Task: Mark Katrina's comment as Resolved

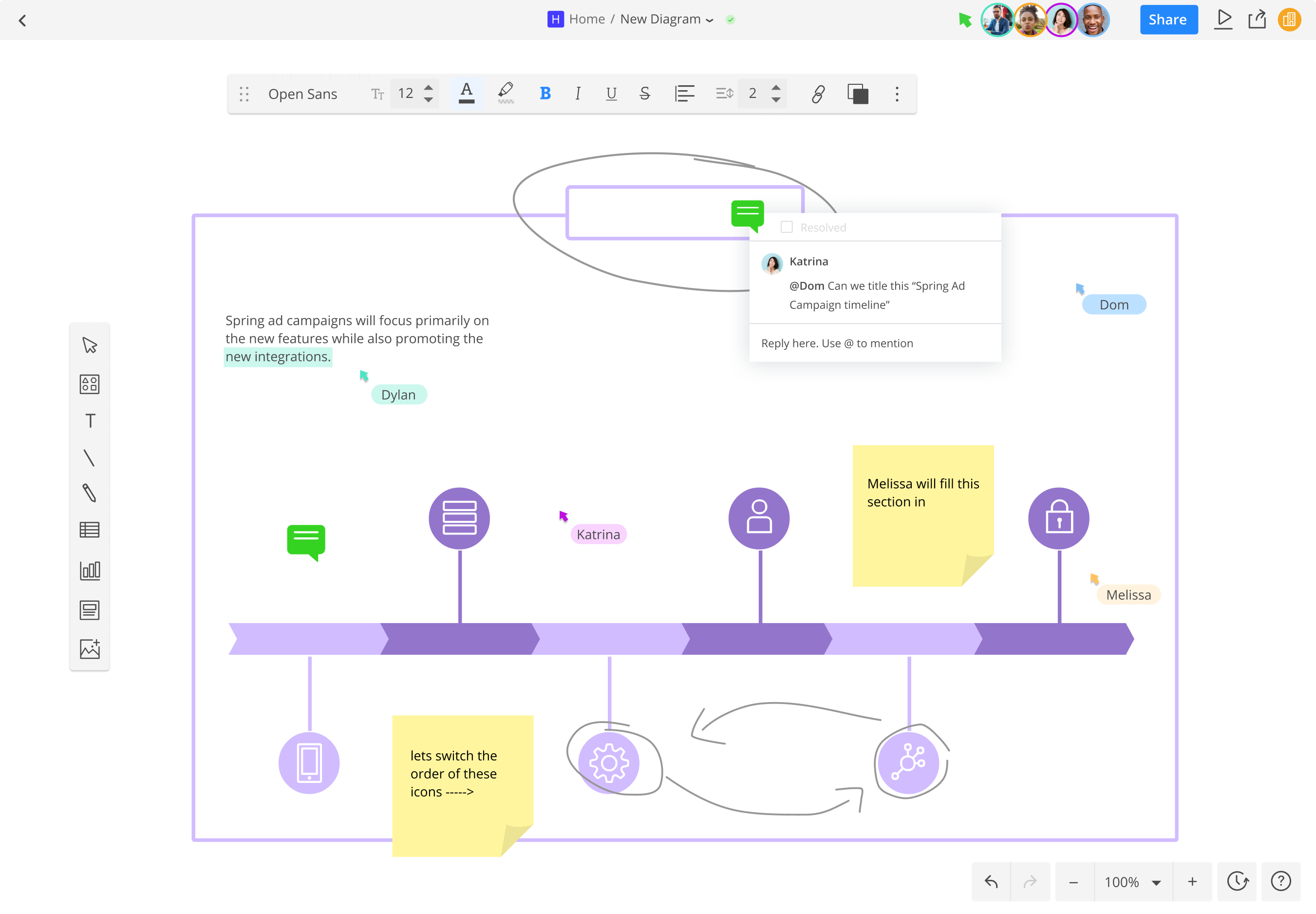Action: click(x=787, y=227)
